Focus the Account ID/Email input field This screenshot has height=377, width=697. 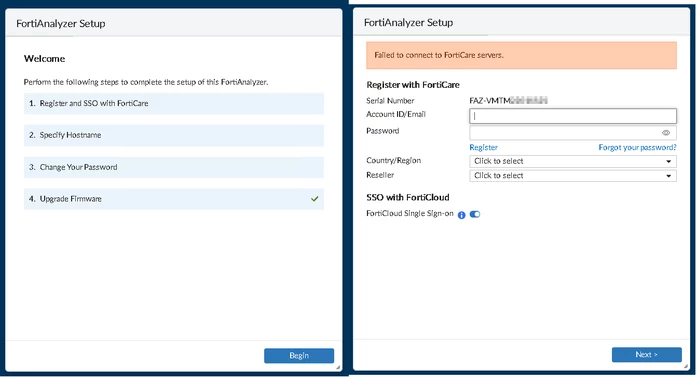click(573, 116)
